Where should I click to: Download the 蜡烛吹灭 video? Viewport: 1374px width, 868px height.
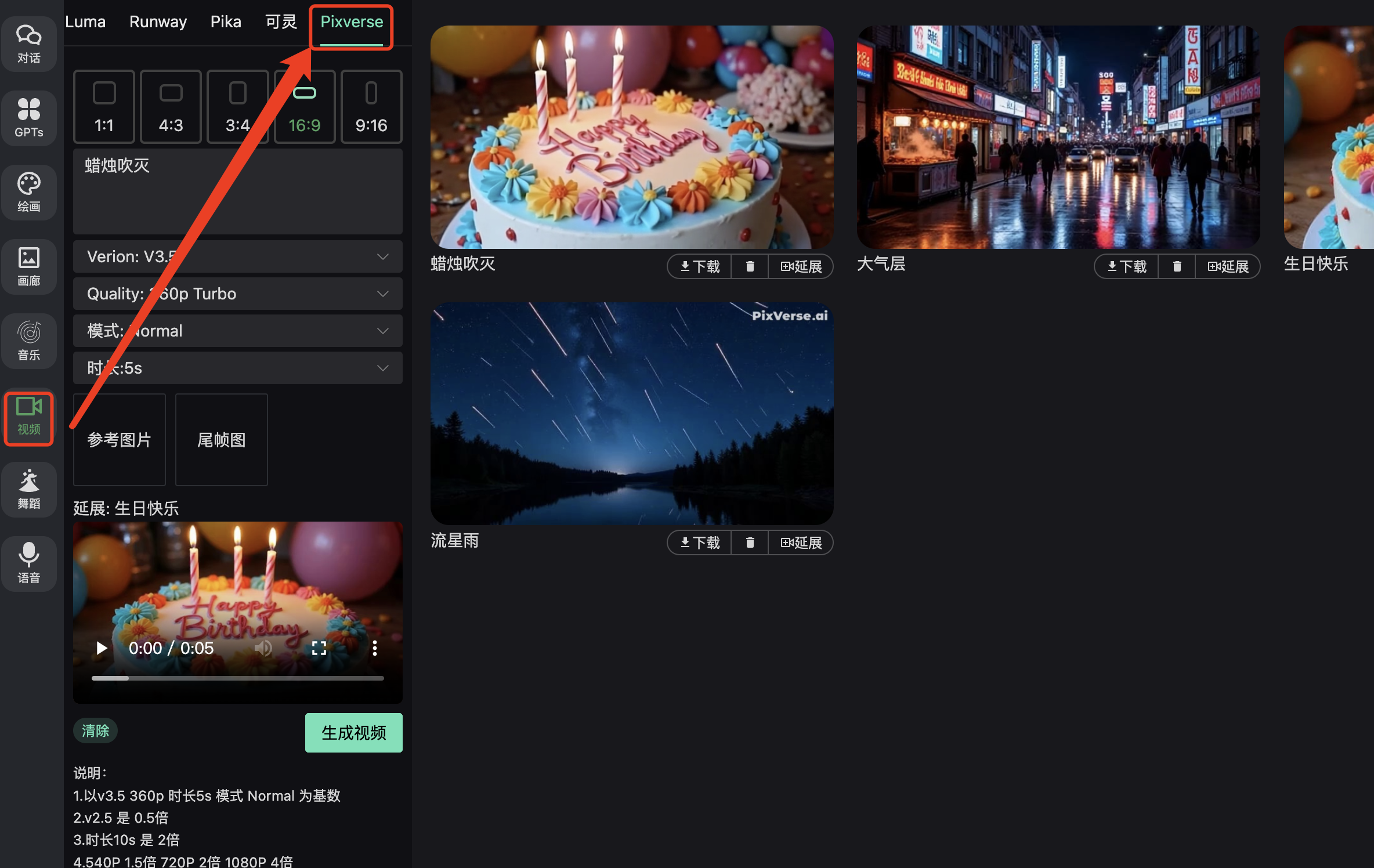point(699,266)
